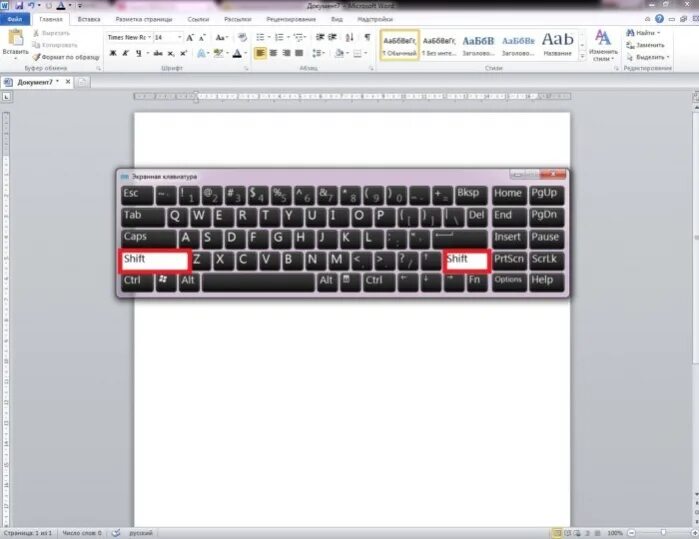Screen dimensions: 699x539
Task: Toggle strikethrough formatting
Action: click(158, 53)
